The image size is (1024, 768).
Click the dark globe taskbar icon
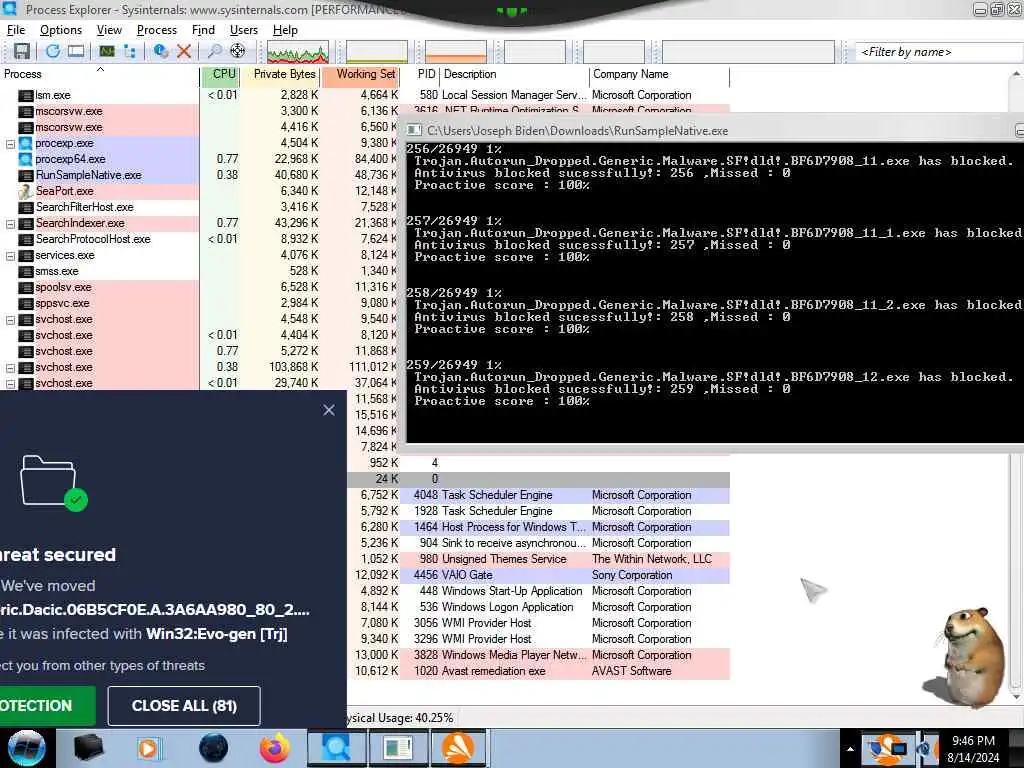pyautogui.click(x=214, y=748)
